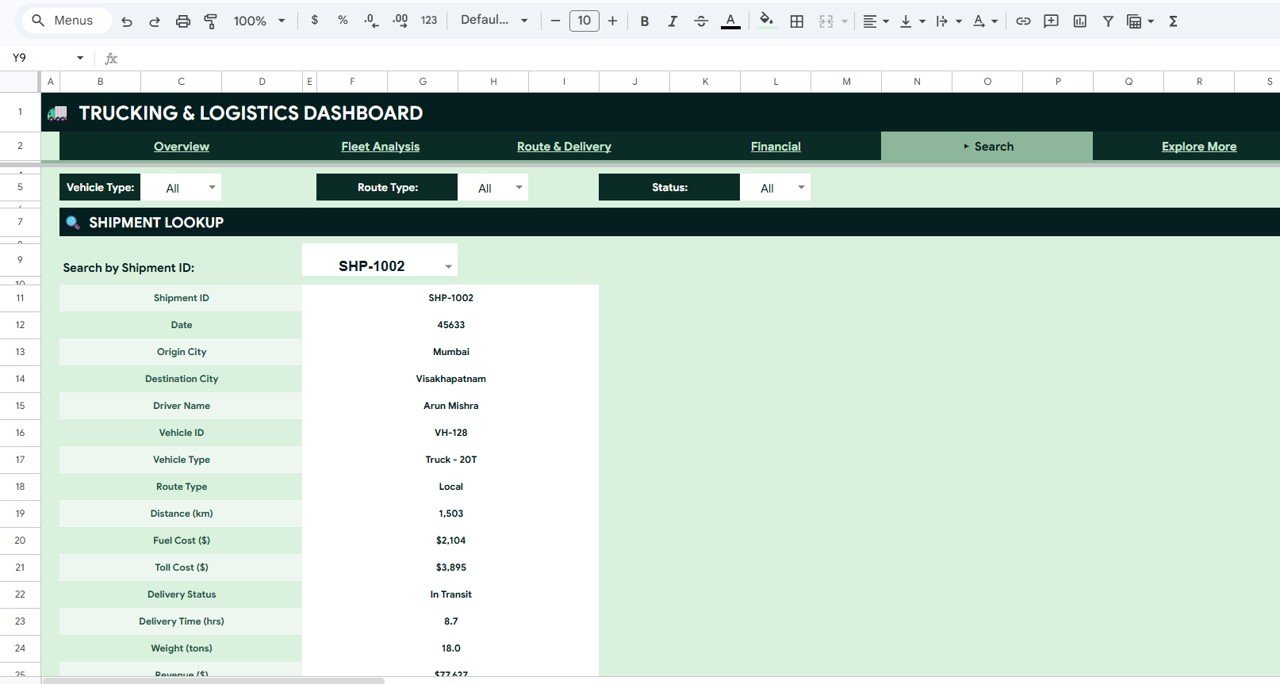
Task: Create a filter
Action: 1107,20
